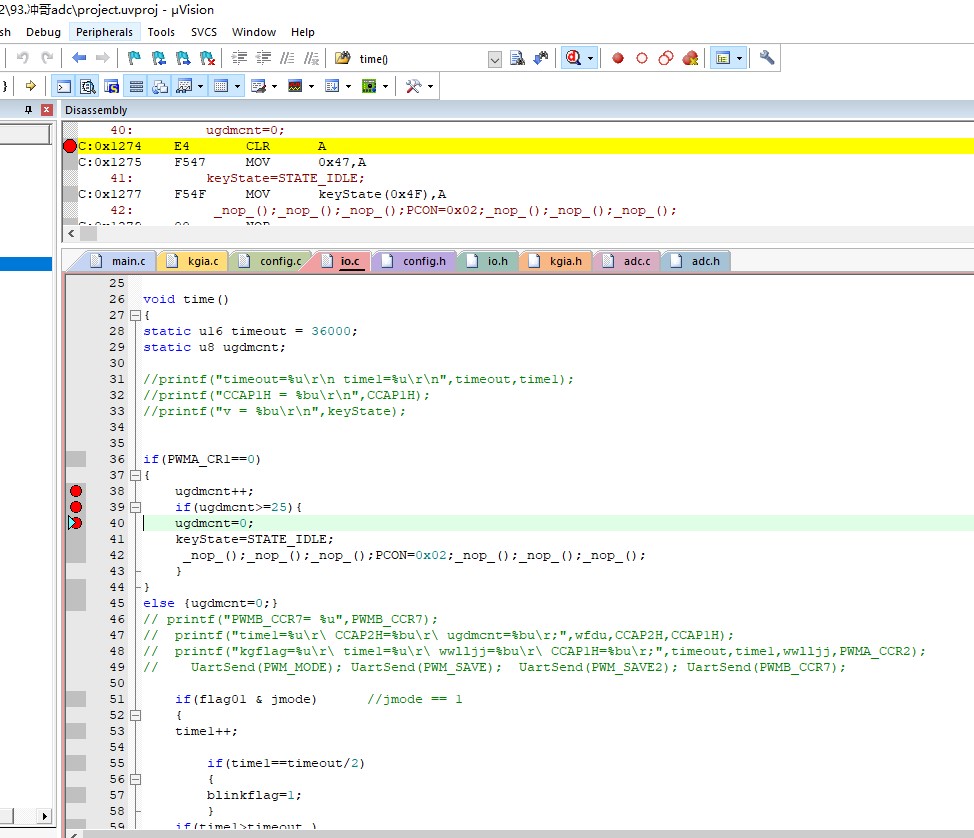This screenshot has width=974, height=838.
Task: Toggle the Symbols window
Action: (x=112, y=86)
